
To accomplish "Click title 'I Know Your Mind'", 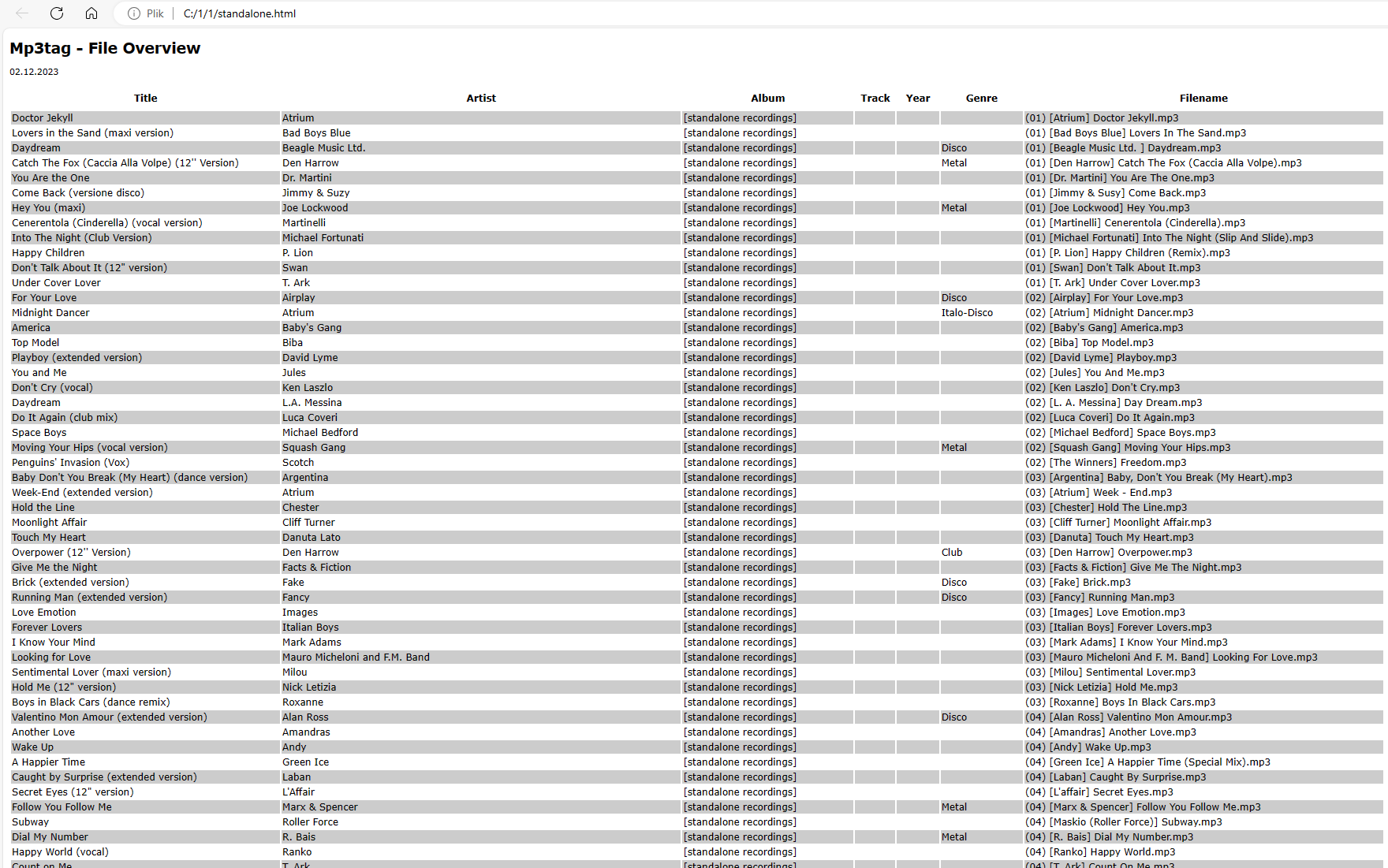I will (54, 643).
